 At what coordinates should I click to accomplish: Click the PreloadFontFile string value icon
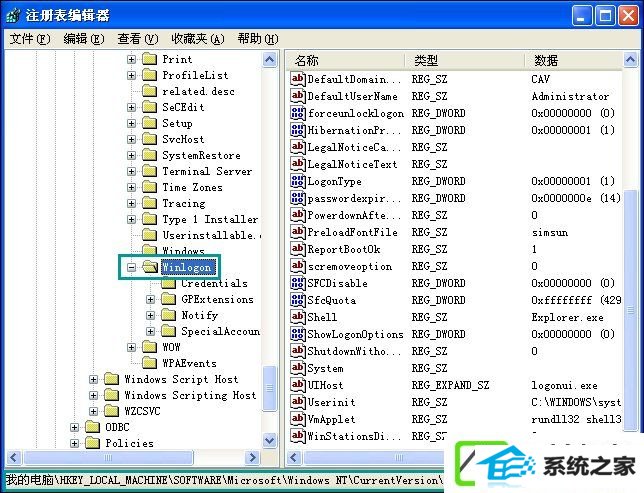(298, 232)
